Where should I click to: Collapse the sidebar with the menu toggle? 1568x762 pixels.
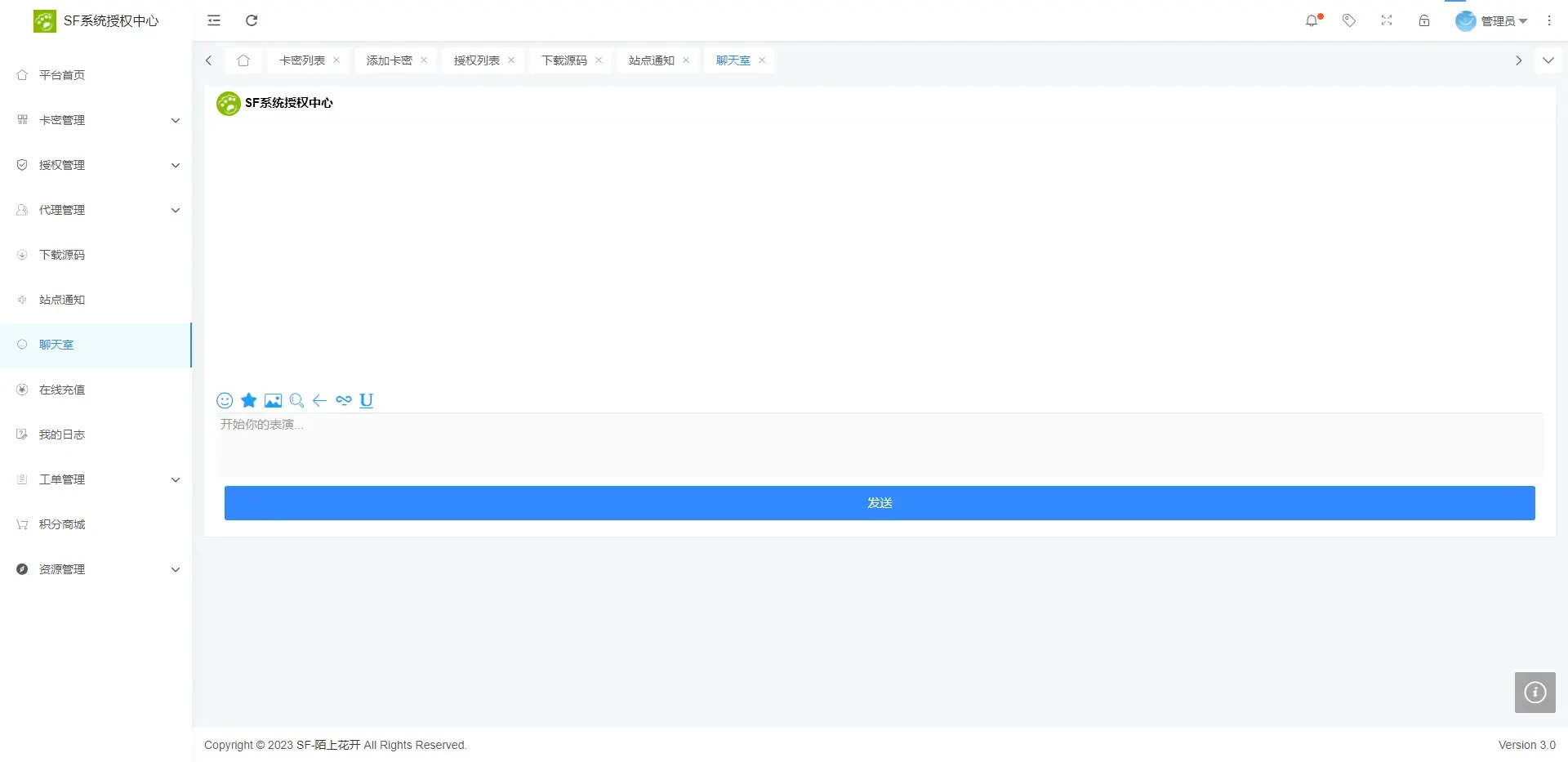(214, 20)
